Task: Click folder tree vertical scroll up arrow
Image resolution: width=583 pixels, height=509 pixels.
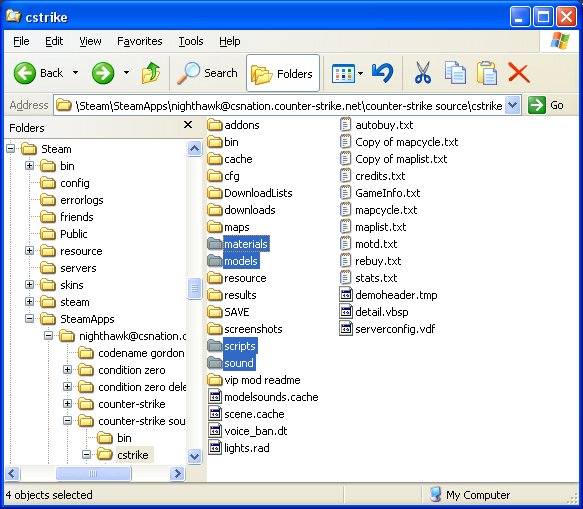Action: pos(194,149)
